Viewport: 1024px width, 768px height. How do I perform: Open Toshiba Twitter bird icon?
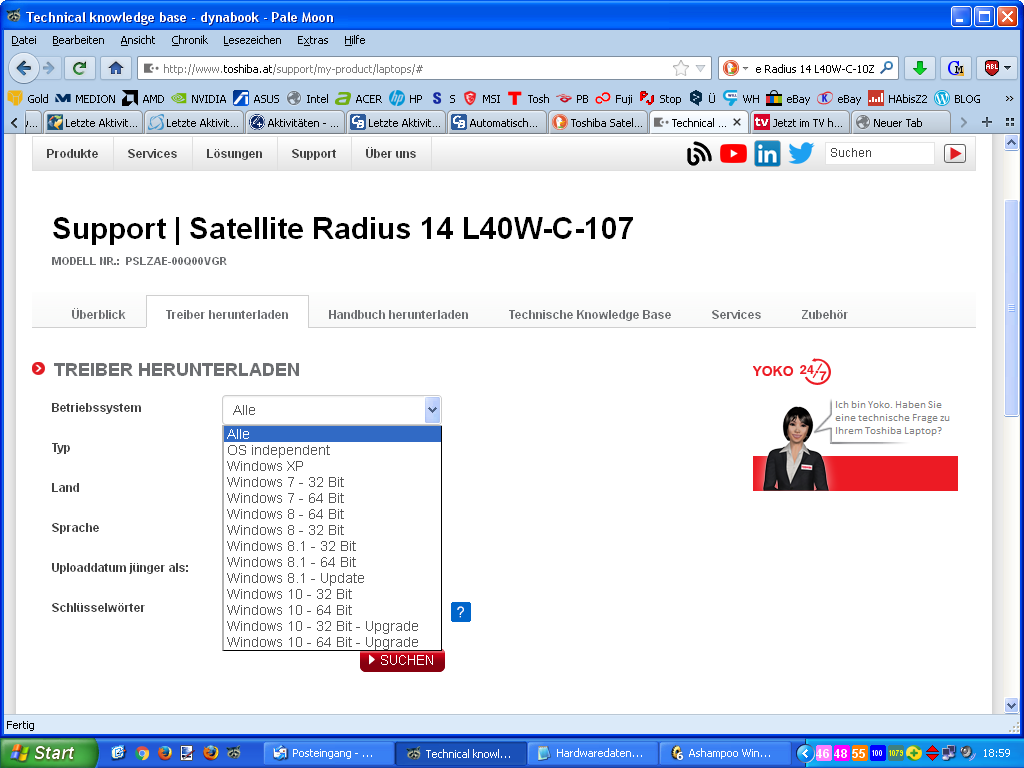click(x=801, y=153)
